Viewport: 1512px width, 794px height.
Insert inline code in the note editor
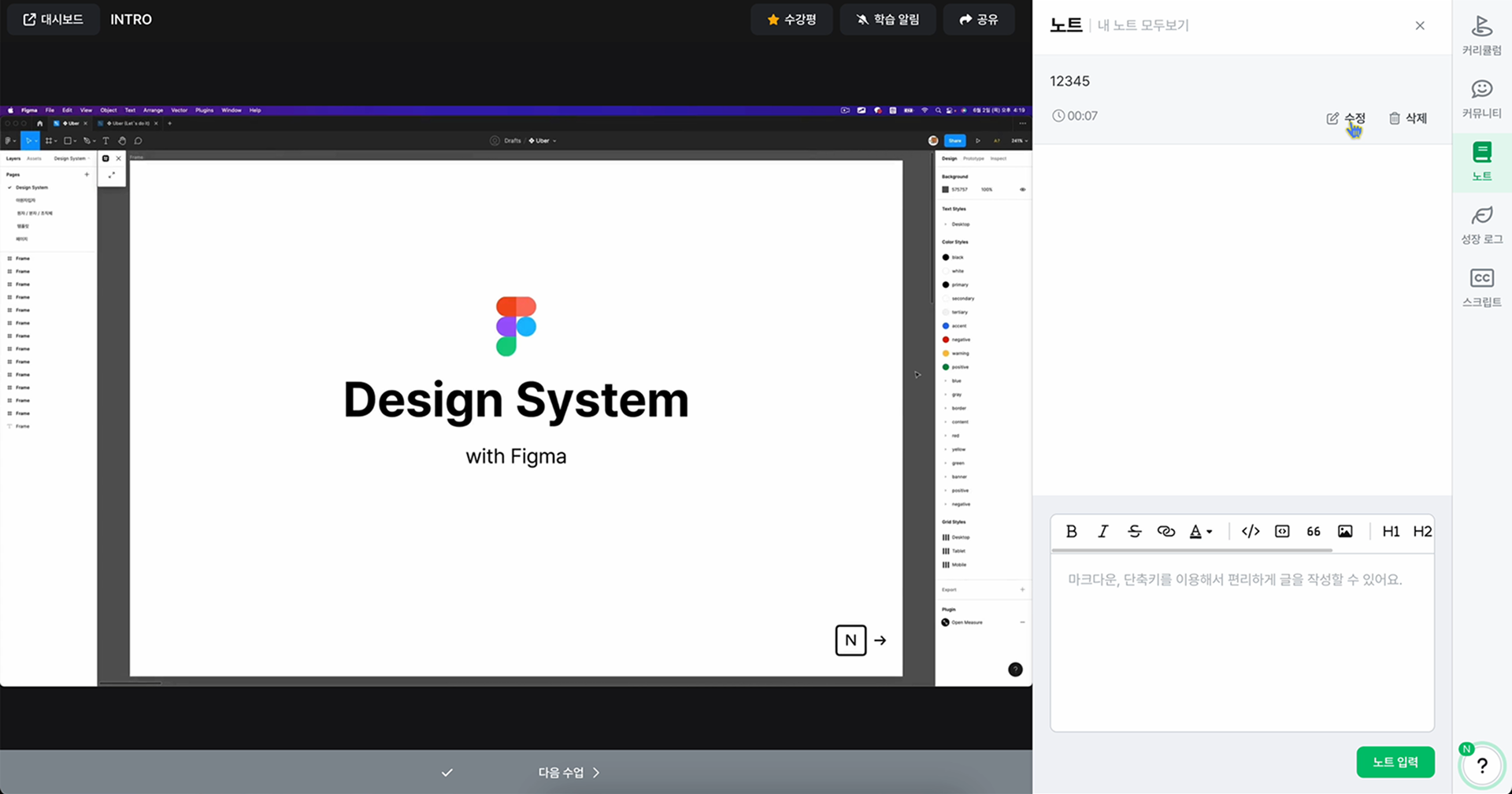point(1251,532)
